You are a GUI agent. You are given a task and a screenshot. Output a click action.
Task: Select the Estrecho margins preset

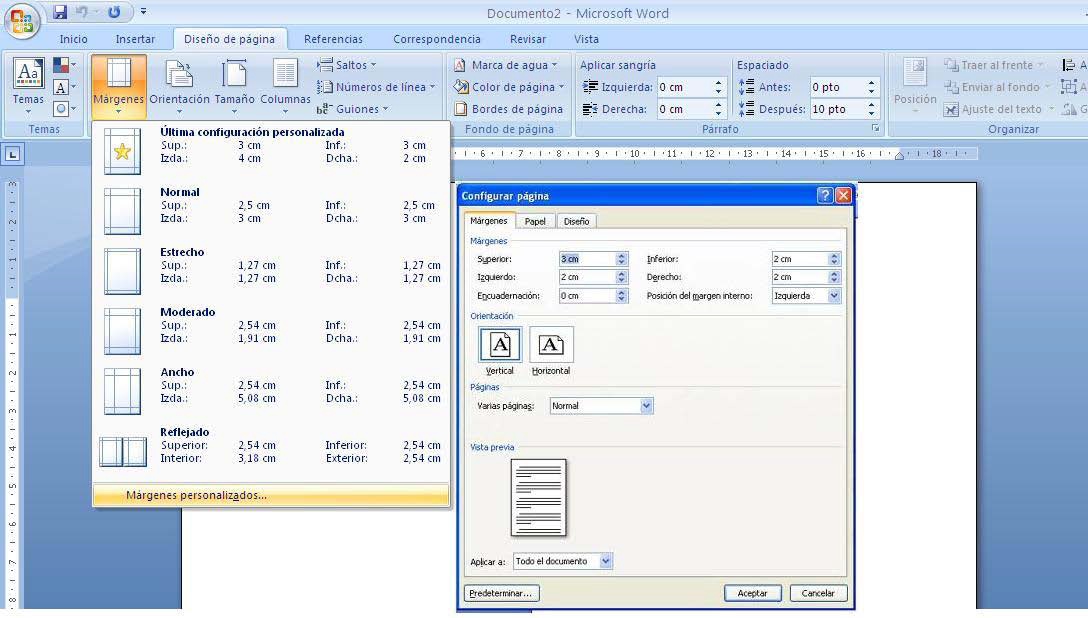pos(271,271)
